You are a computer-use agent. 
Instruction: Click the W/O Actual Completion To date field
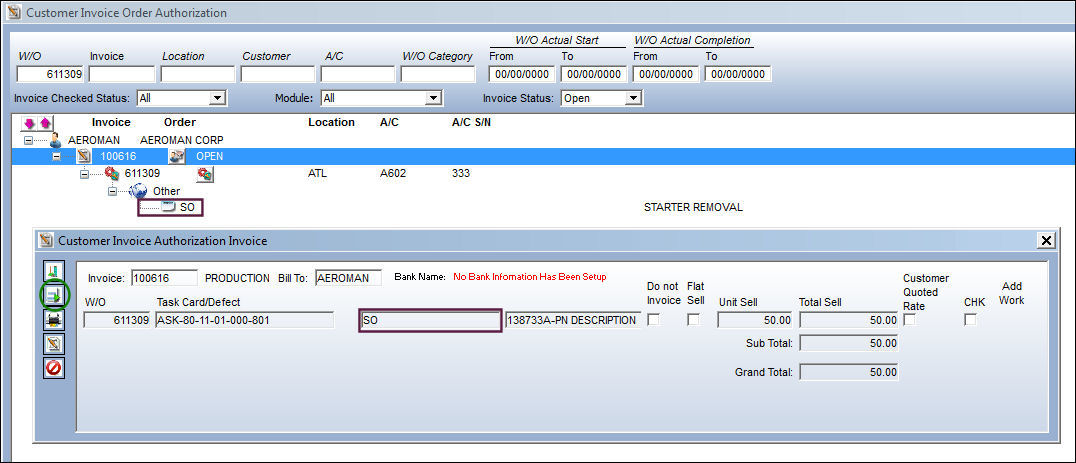(738, 74)
